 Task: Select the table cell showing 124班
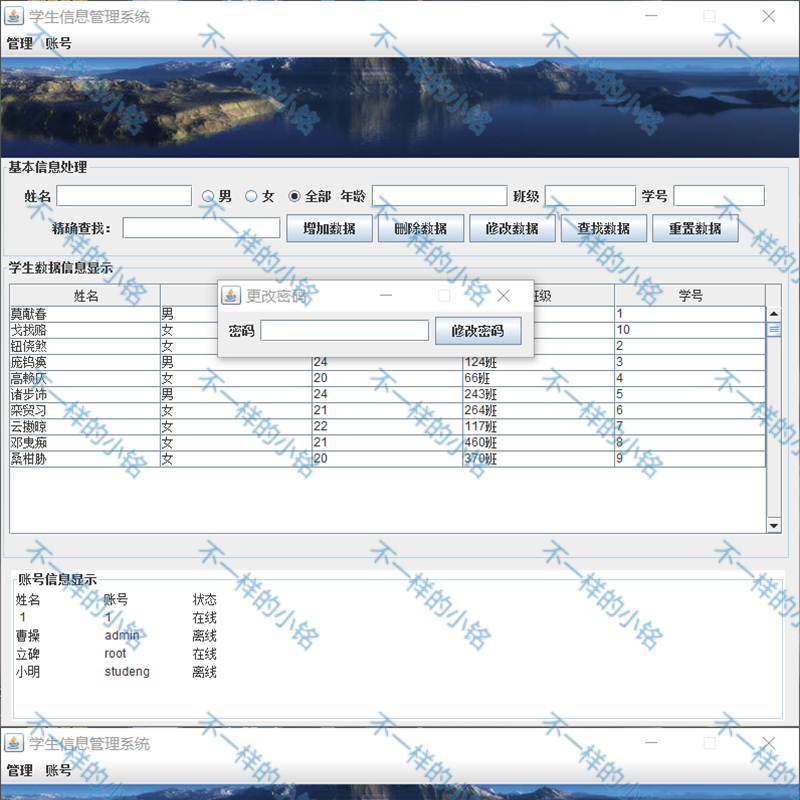pyautogui.click(x=538, y=362)
